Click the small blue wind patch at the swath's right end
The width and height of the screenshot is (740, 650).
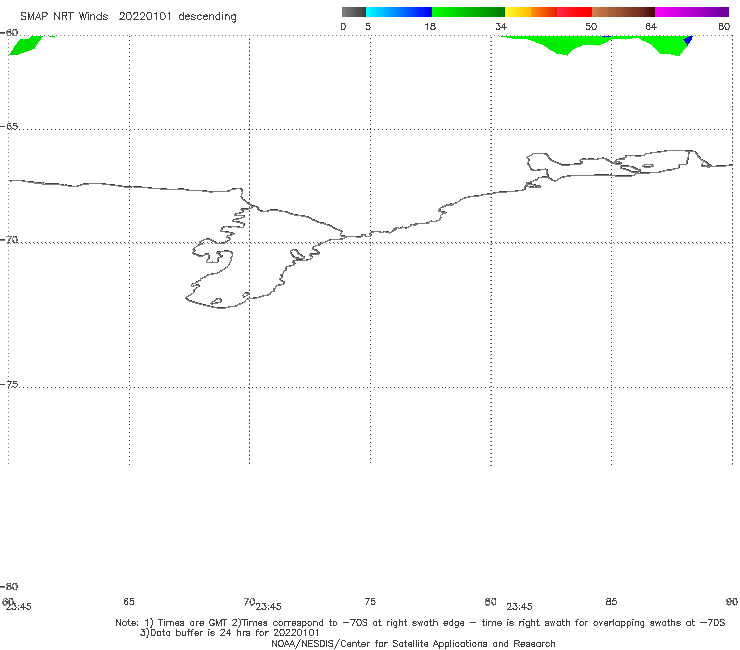[688, 41]
